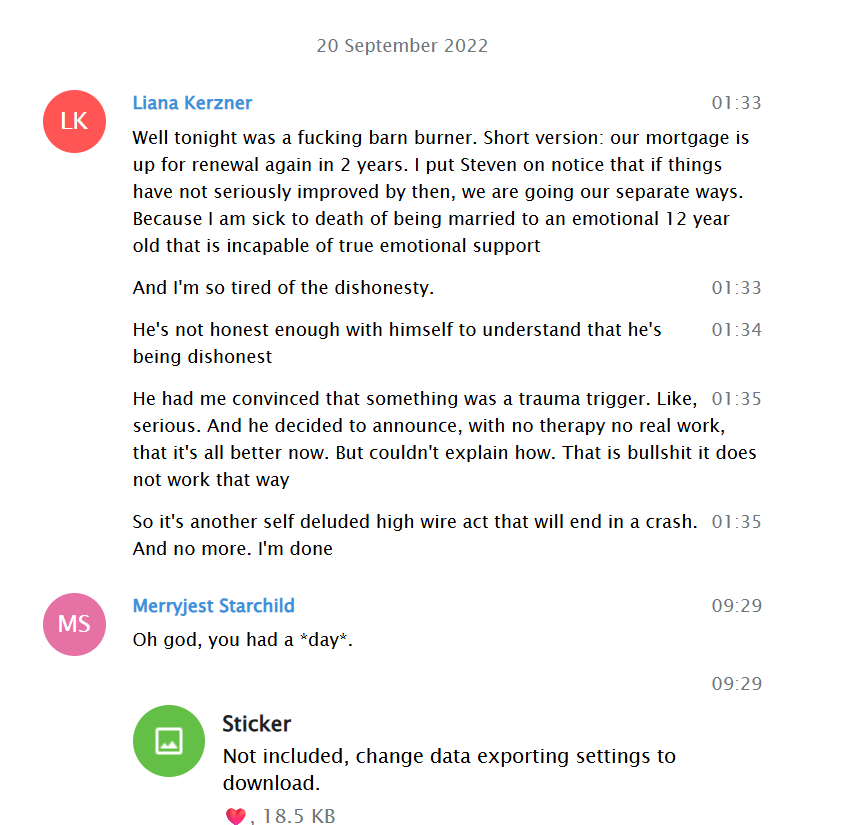Select the 'He had me convinced' trauma trigger message
The image size is (849, 825).
[x=445, y=439]
